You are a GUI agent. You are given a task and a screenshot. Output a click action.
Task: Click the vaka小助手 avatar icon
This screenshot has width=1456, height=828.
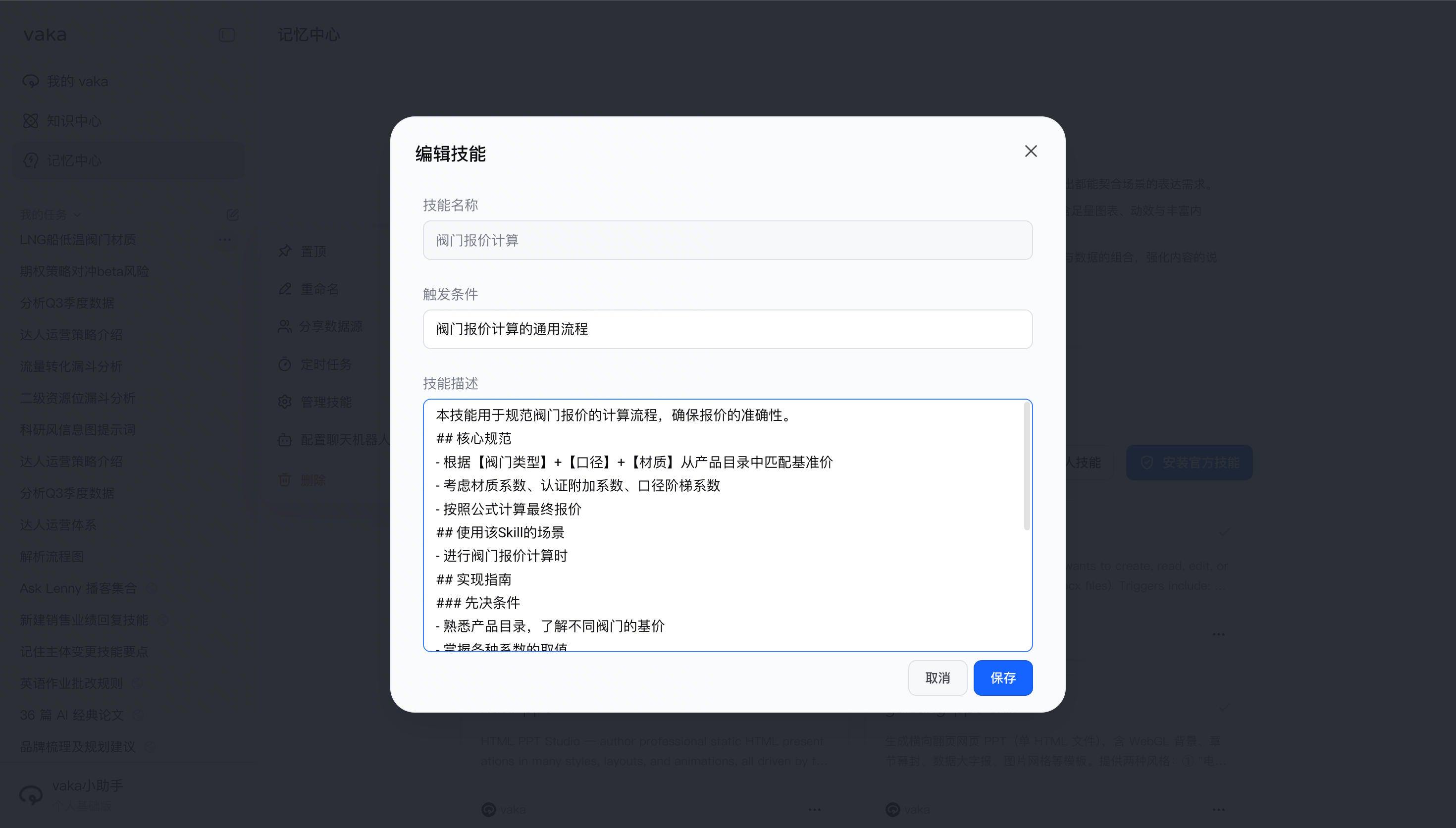(31, 794)
